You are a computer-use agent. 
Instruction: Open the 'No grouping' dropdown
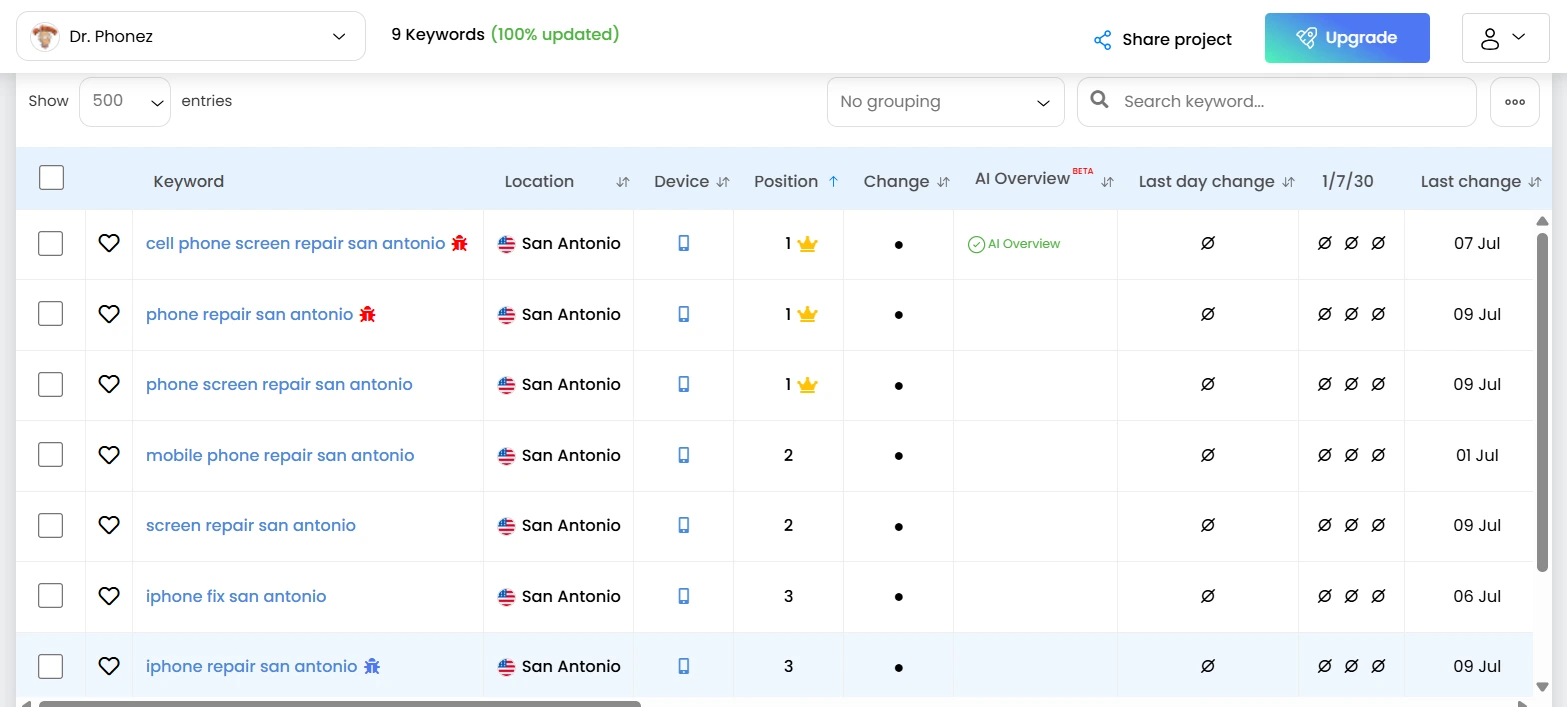tap(945, 102)
